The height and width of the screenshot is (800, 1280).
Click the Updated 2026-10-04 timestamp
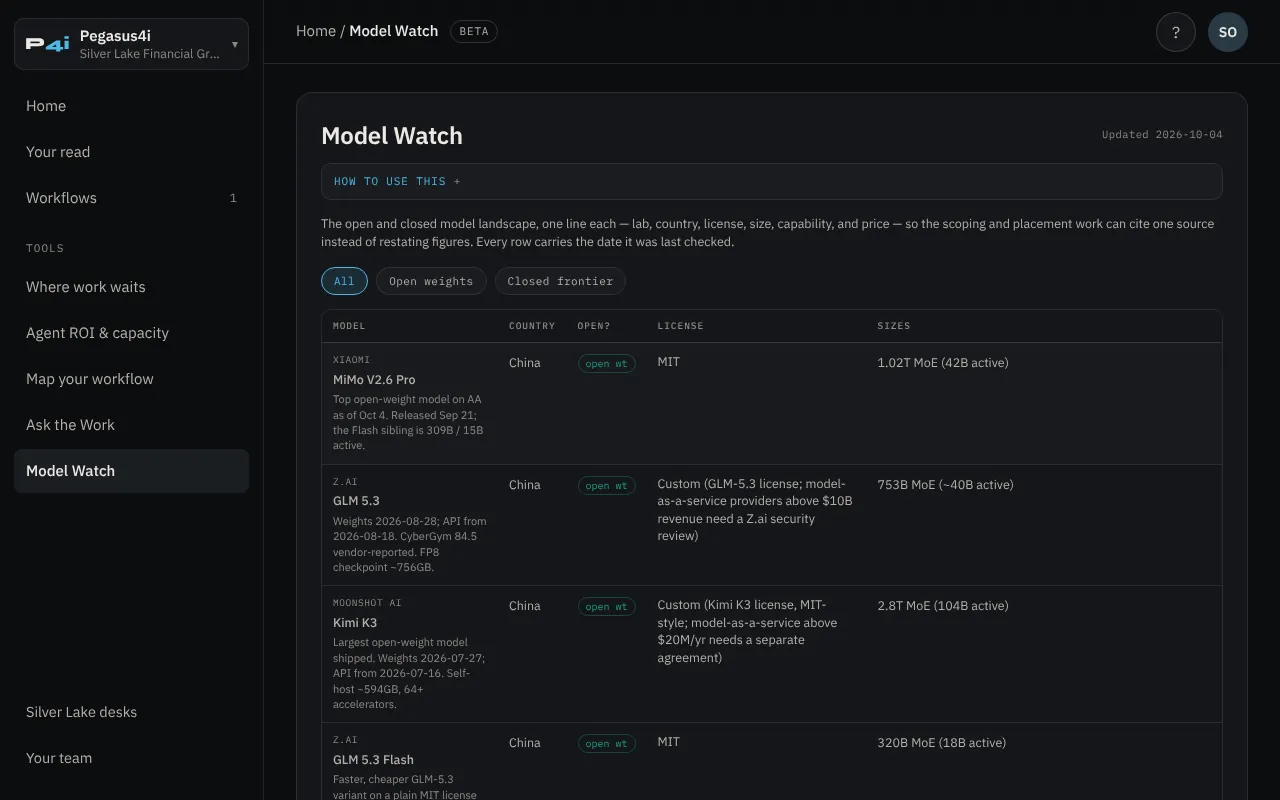[1162, 135]
